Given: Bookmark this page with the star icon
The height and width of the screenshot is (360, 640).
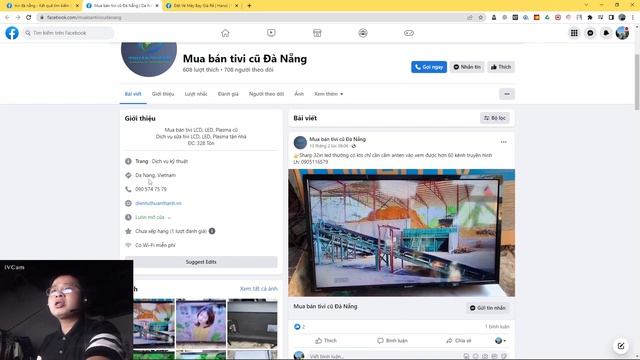Looking at the screenshot, I should pyautogui.click(x=481, y=18).
